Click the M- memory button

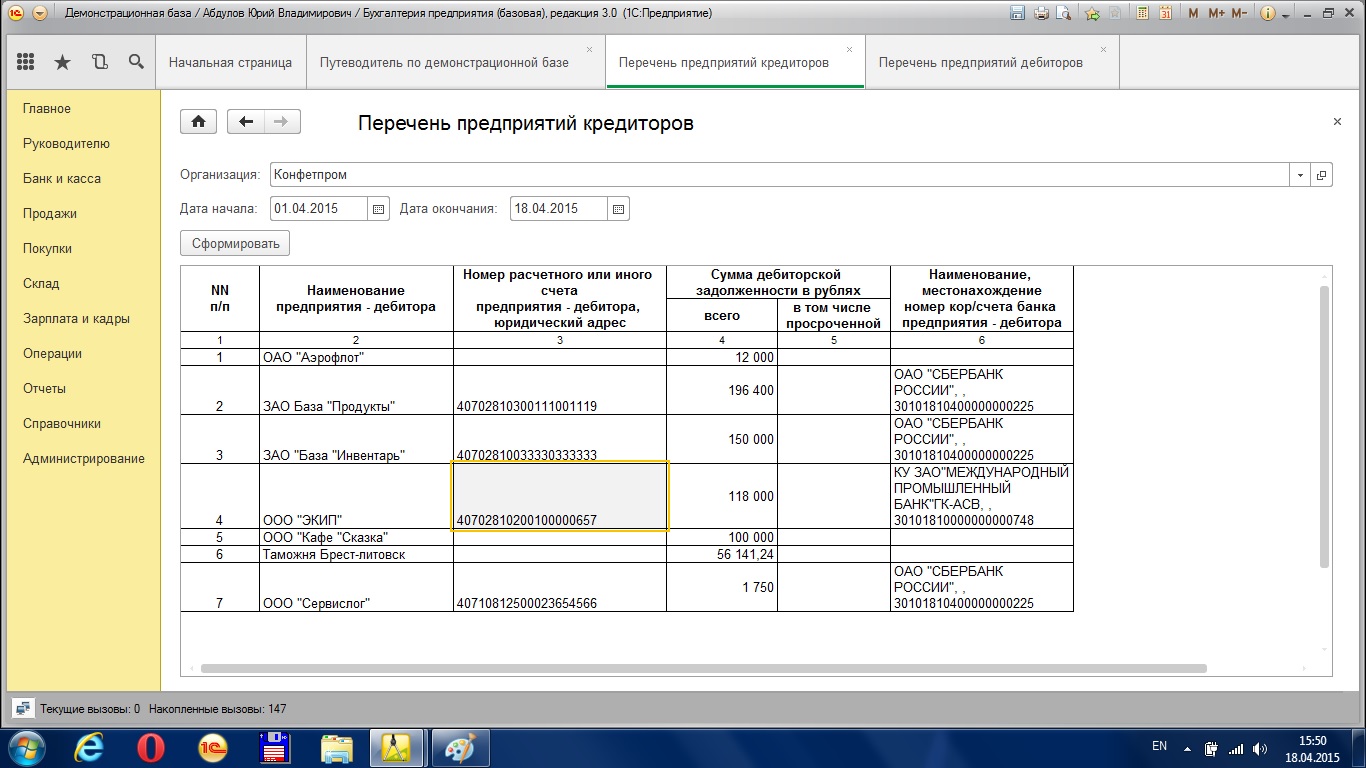coord(1239,14)
